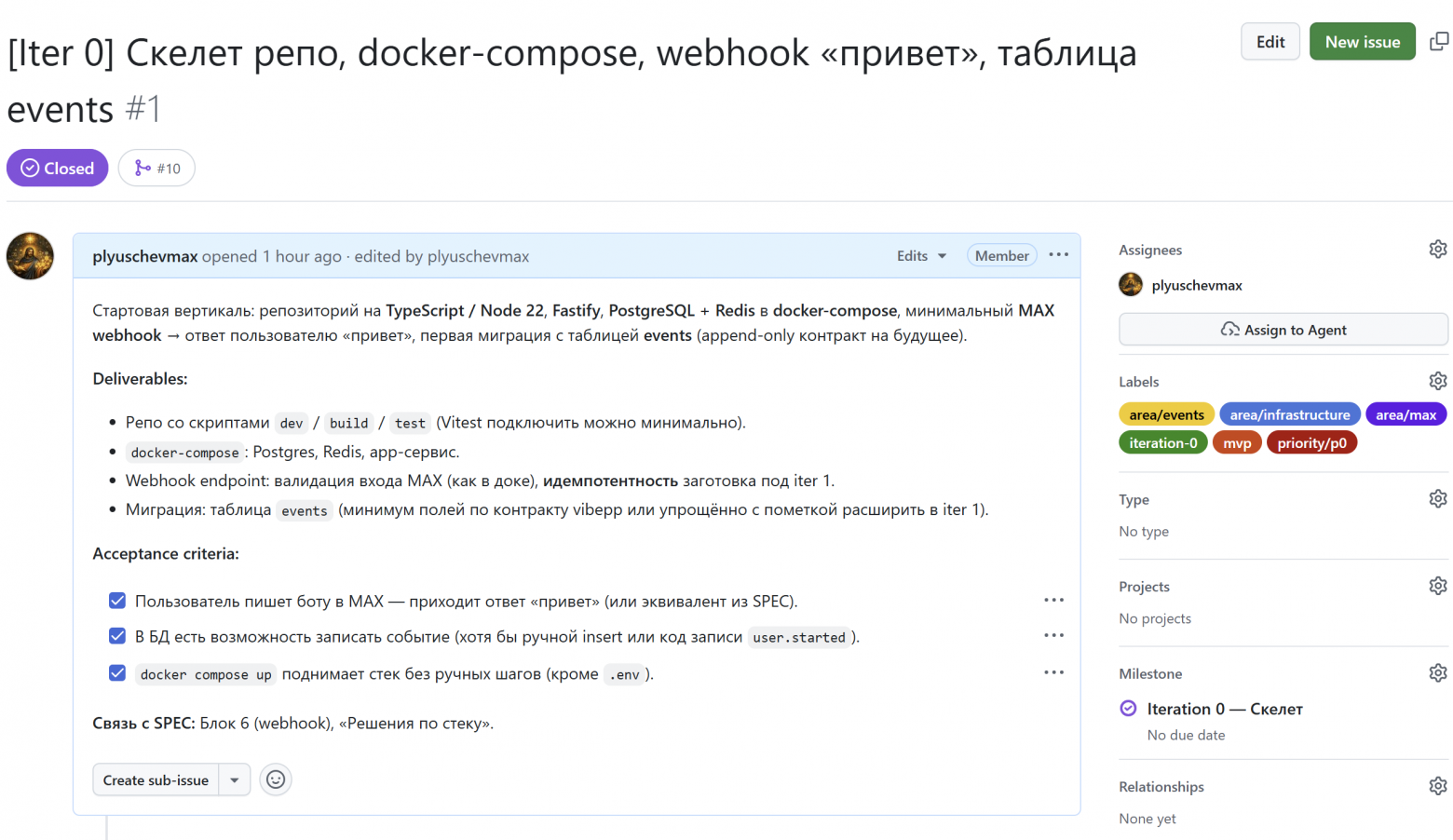The image size is (1453, 840).
Task: Click 'Acceptance criteria:' heading
Action: pyautogui.click(x=166, y=553)
